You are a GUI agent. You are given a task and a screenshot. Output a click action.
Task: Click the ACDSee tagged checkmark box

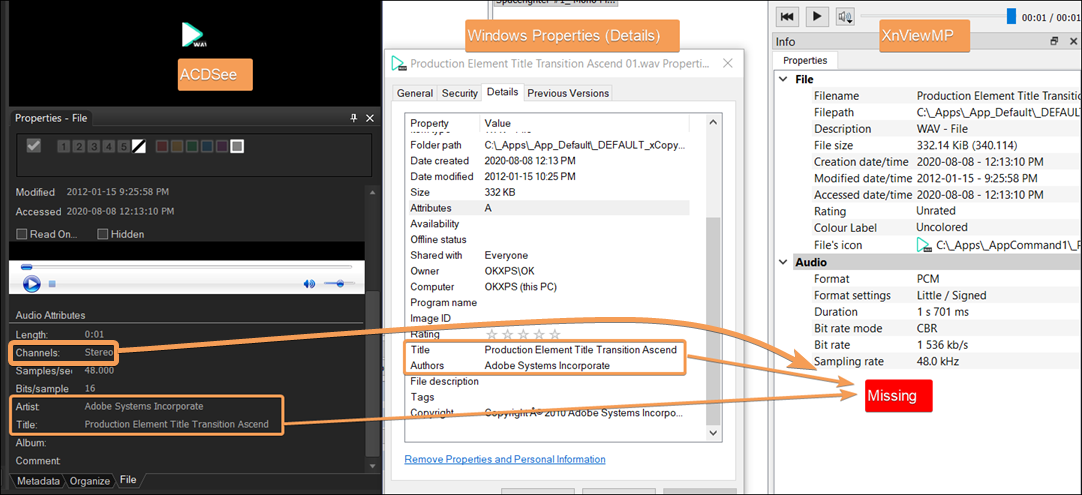pos(34,146)
